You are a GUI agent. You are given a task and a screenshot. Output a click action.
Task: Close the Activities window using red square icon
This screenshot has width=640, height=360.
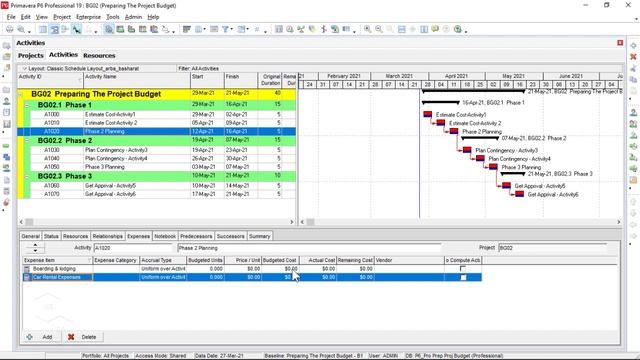(620, 43)
